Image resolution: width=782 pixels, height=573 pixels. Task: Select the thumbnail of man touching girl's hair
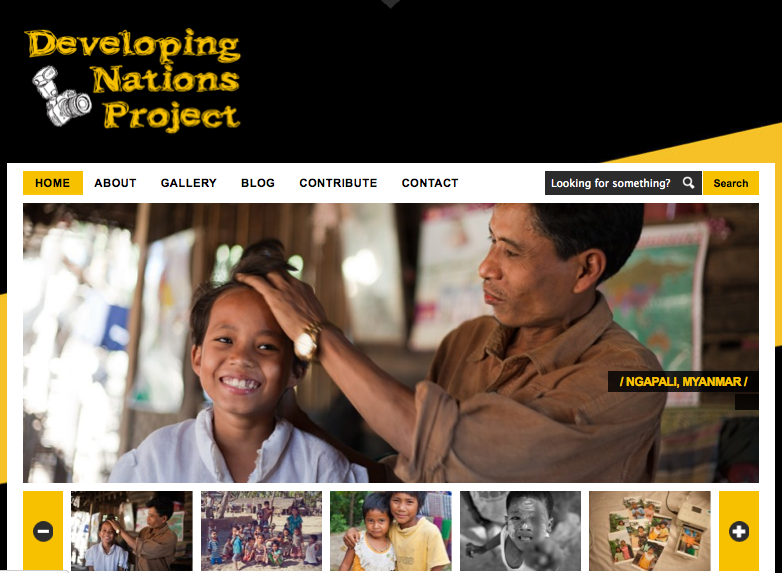[x=132, y=531]
